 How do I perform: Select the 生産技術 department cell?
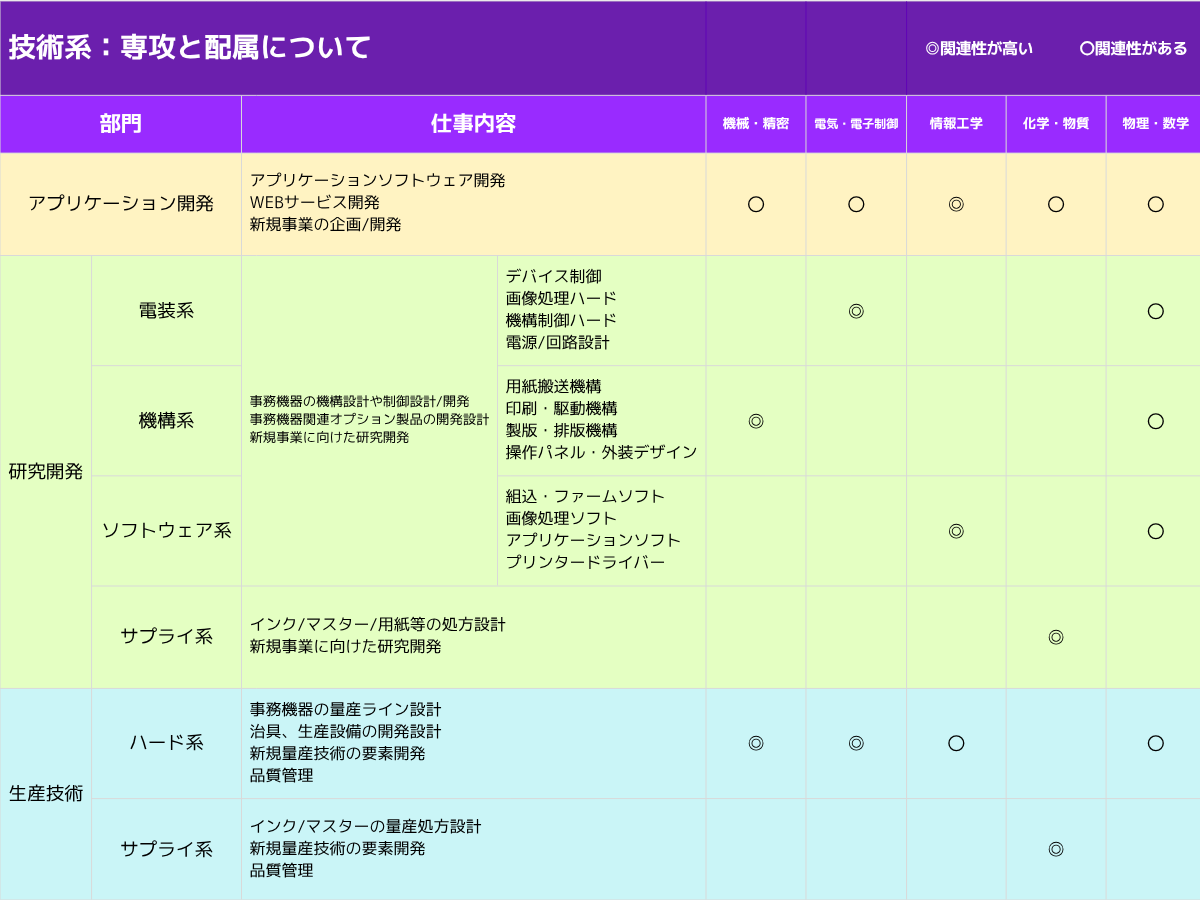tap(46, 794)
